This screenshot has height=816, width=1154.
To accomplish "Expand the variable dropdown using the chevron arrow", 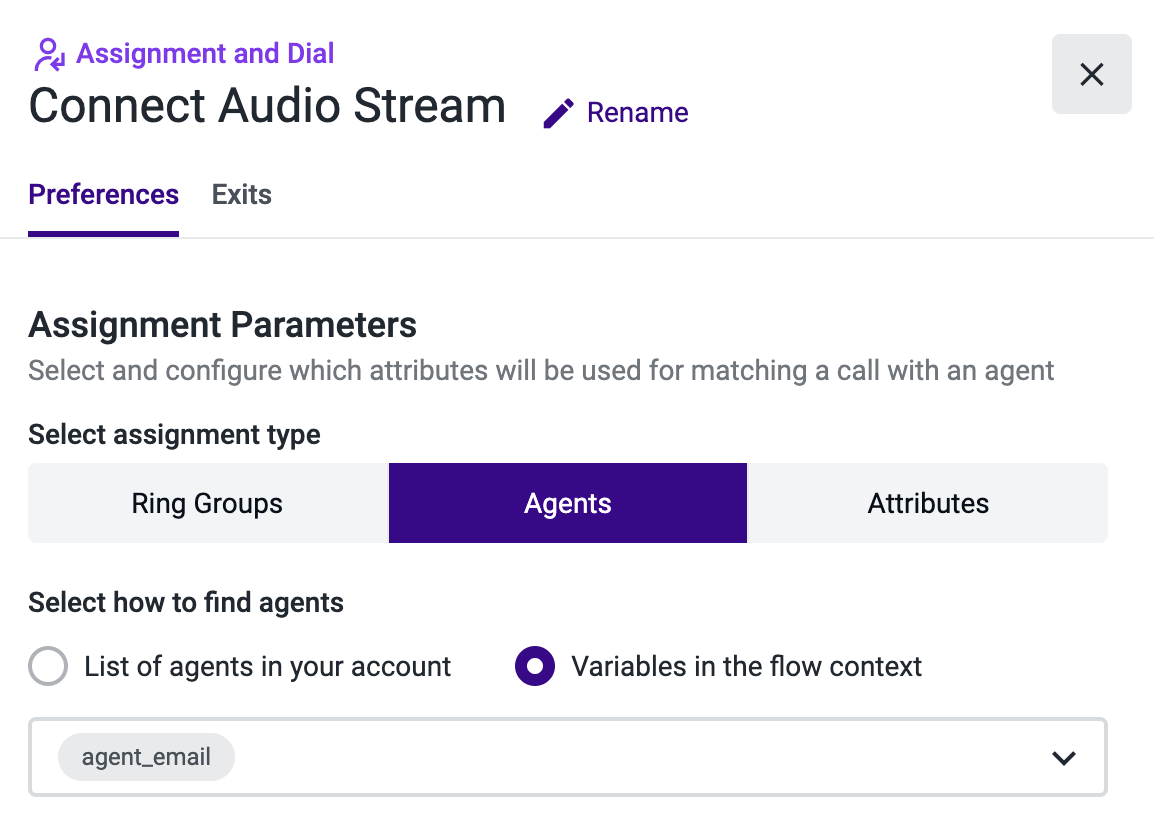I will [1063, 758].
